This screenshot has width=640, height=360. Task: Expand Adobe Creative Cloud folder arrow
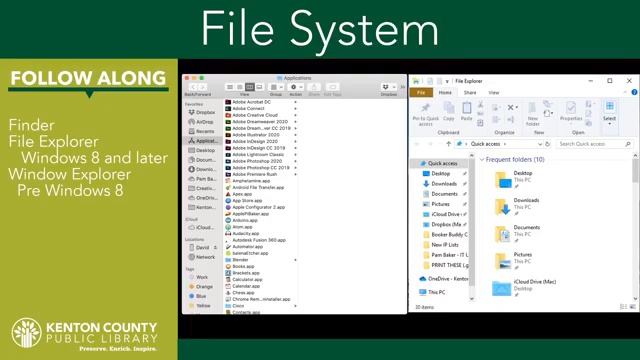295,115
